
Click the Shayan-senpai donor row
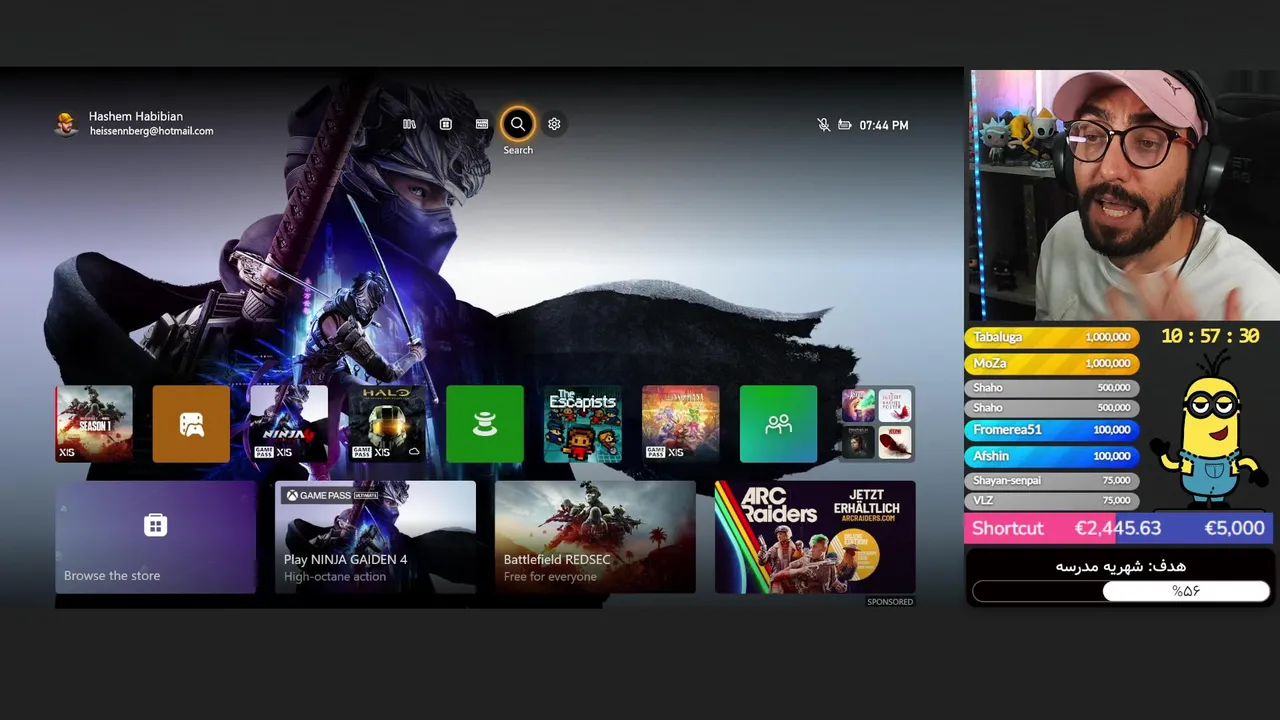pyautogui.click(x=1051, y=480)
